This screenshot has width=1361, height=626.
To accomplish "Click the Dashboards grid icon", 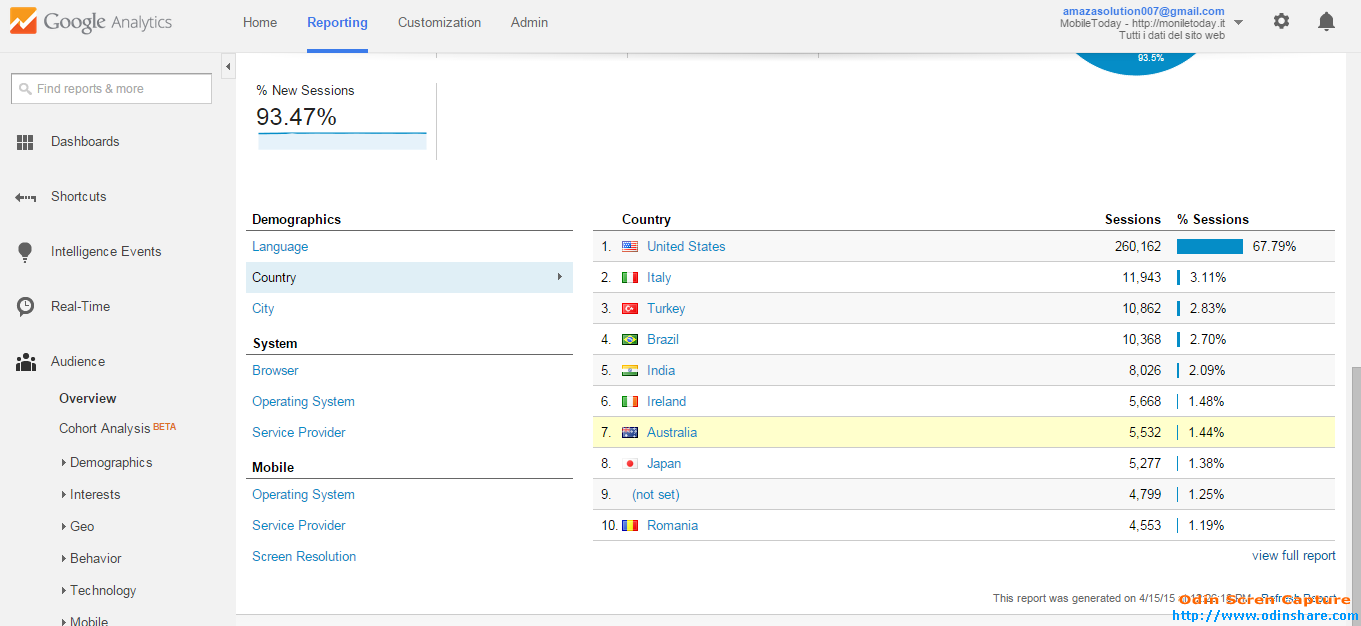I will tap(26, 142).
